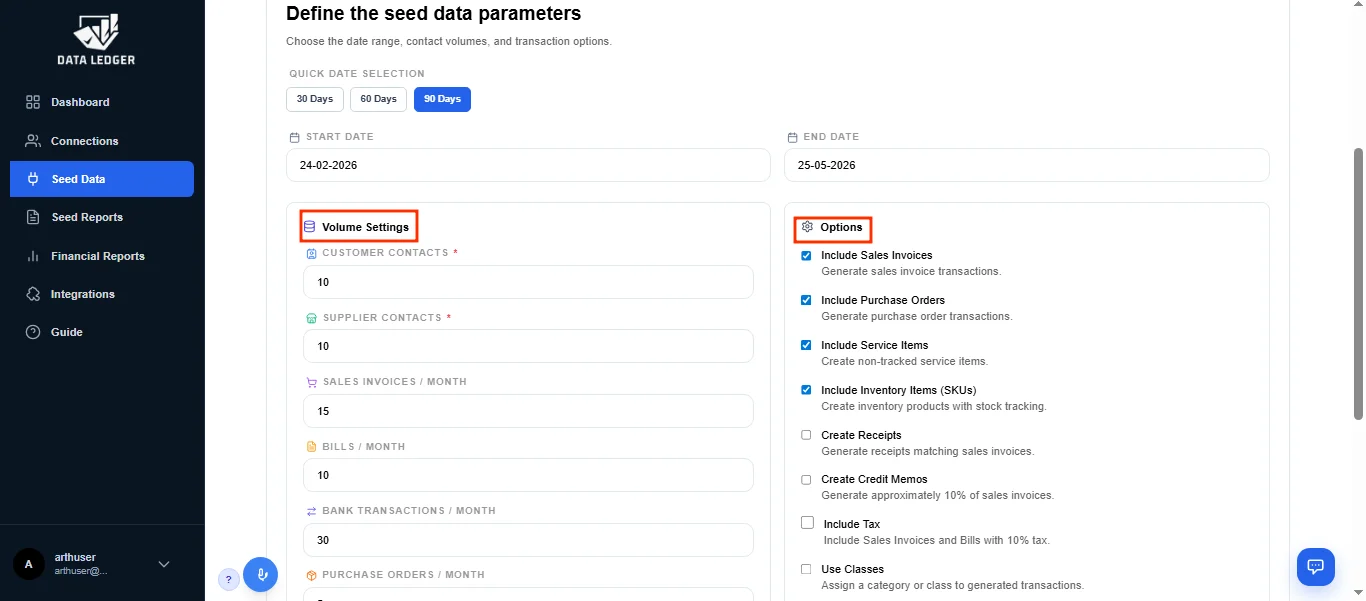Click the Guide question mark icon
This screenshot has width=1366, height=601.
click(x=33, y=332)
